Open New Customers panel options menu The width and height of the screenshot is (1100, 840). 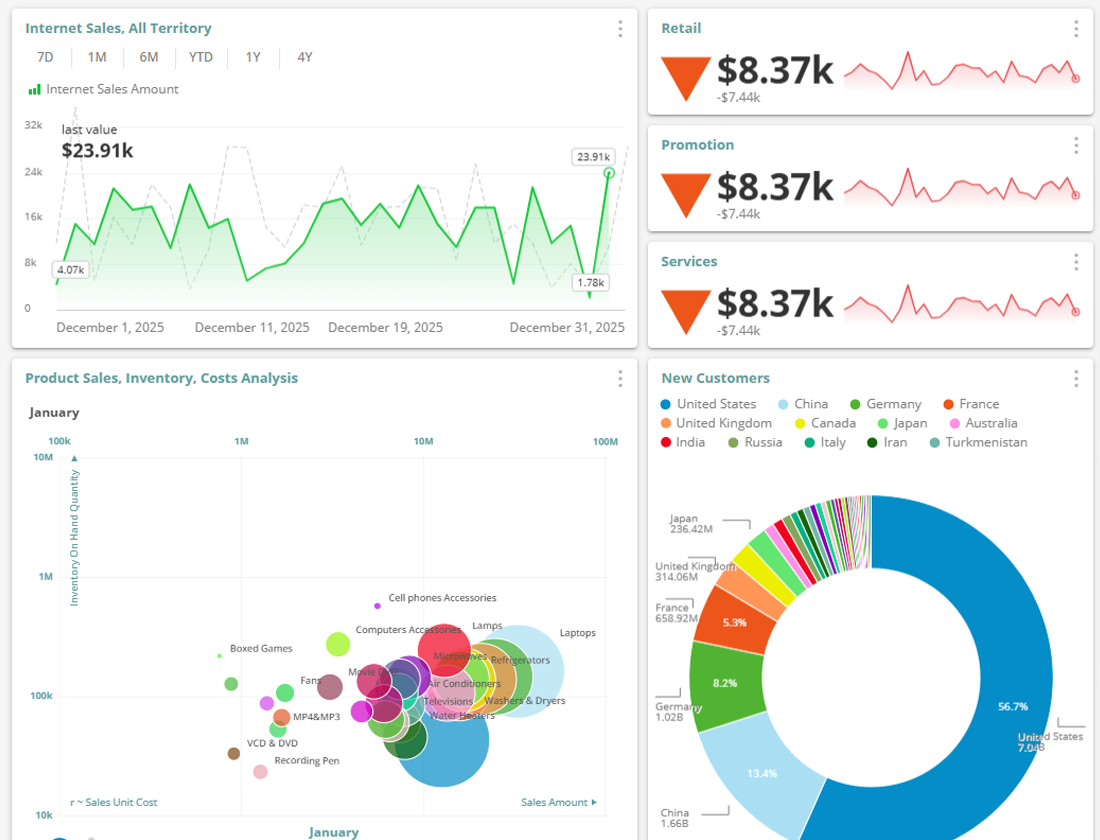(1076, 379)
